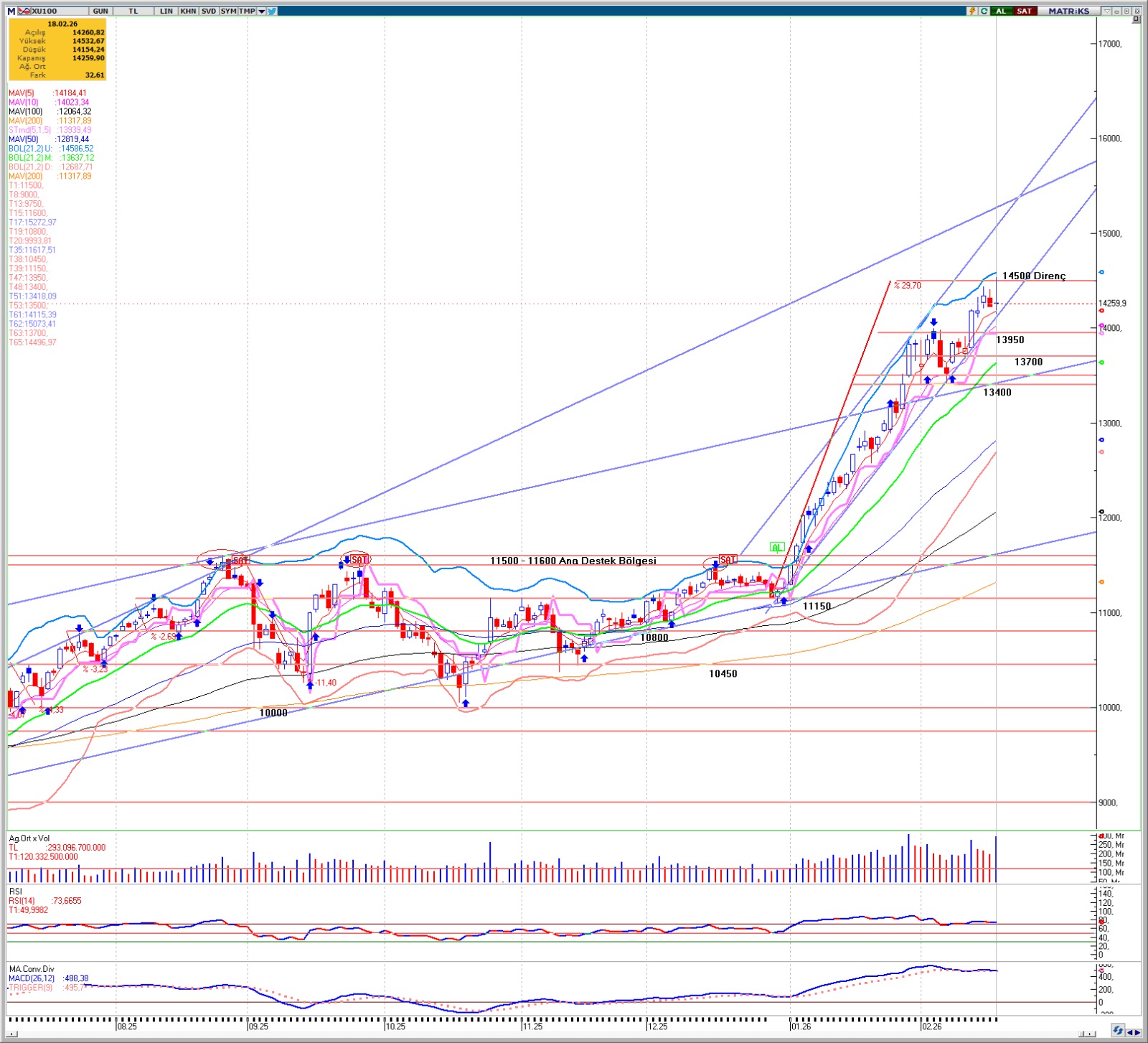Image resolution: width=1148 pixels, height=1043 pixels.
Task: Click the small square icon below the close button
Action: pos(1137,19)
